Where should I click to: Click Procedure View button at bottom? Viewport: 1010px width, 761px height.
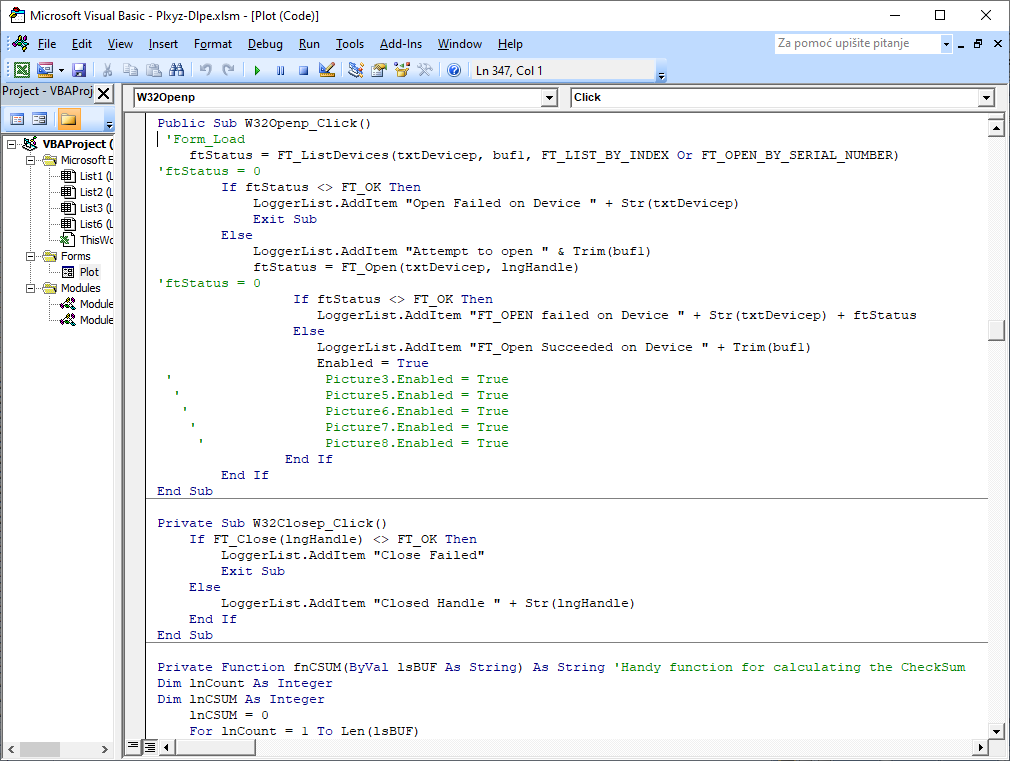(133, 746)
